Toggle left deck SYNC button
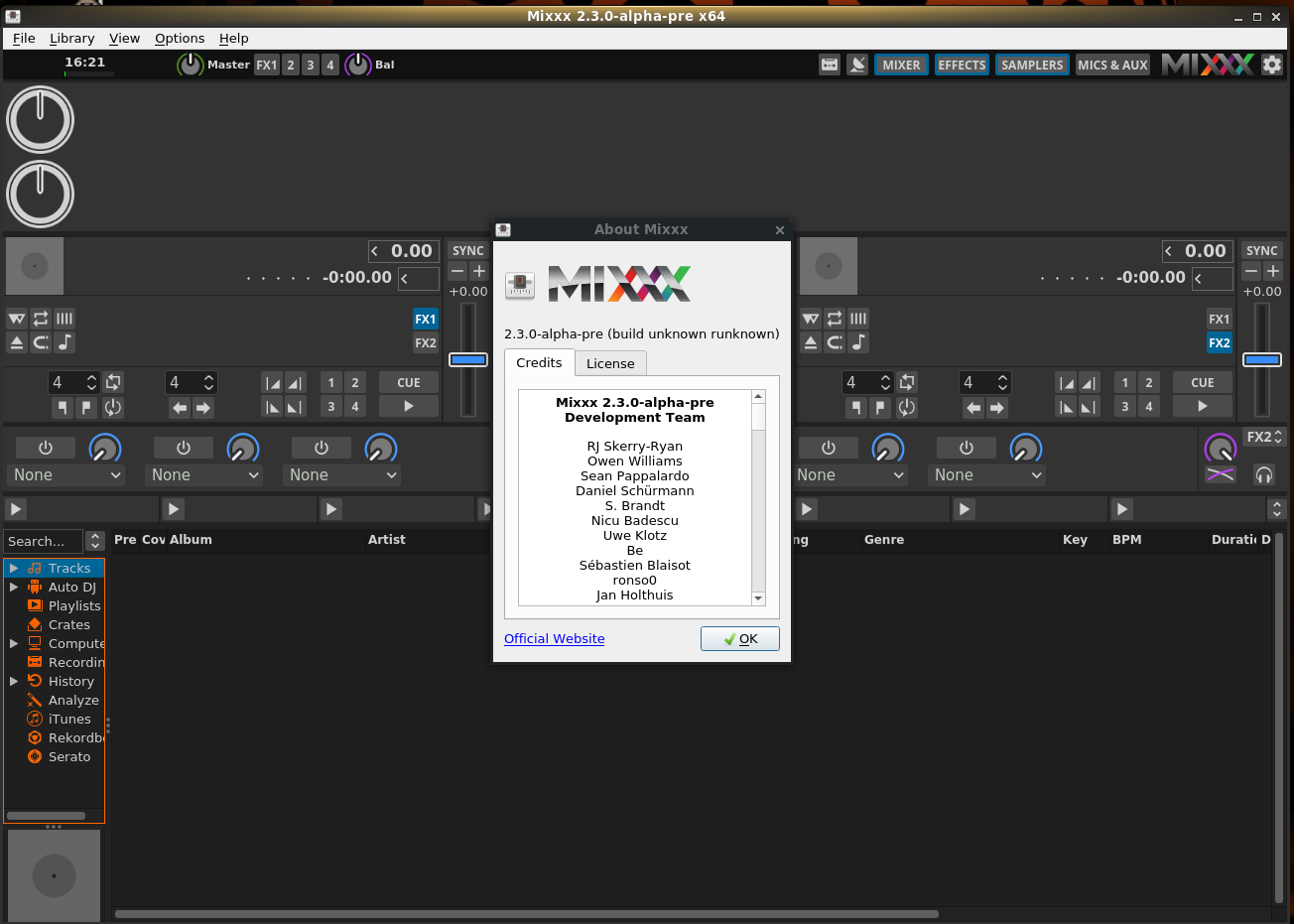Viewport: 1294px width, 924px height. coord(467,251)
